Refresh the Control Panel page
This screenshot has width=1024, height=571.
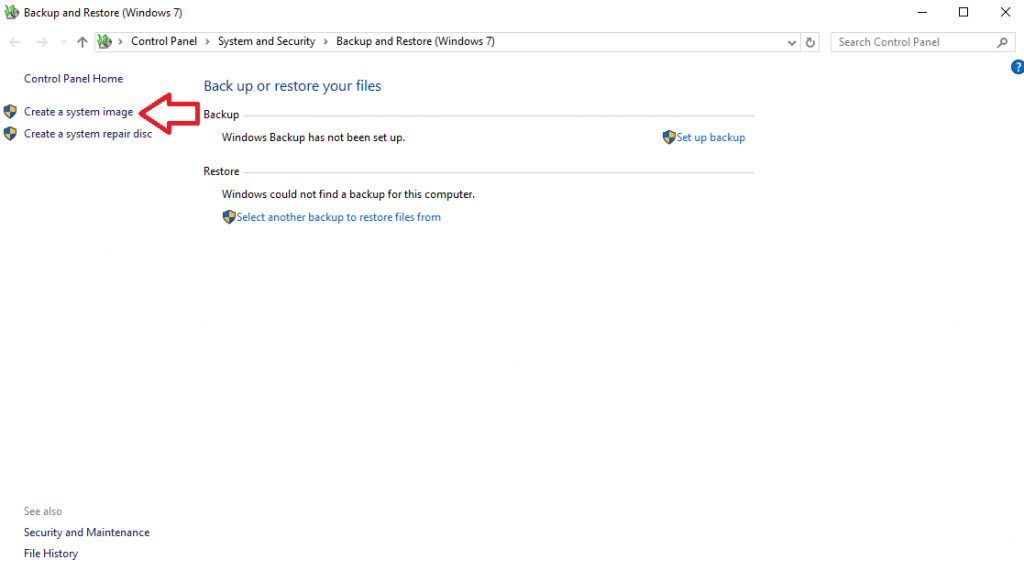coord(810,42)
